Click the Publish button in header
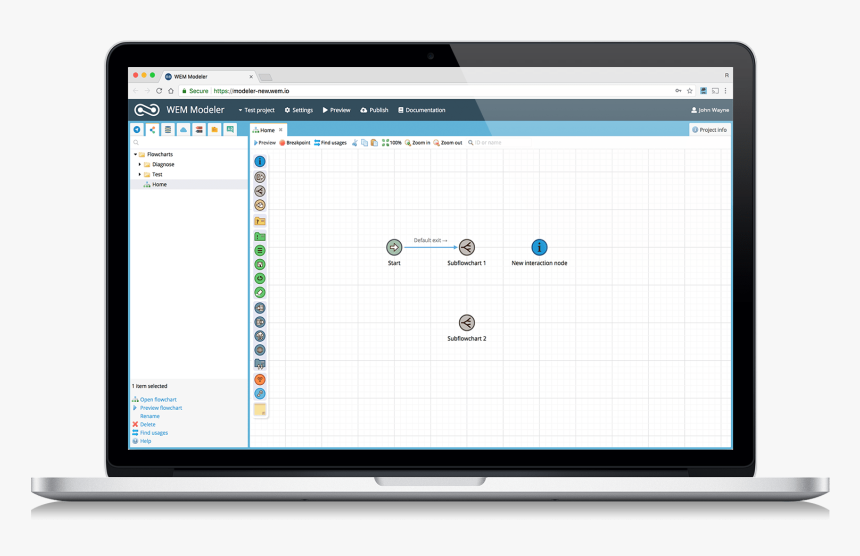This screenshot has height=556, width=860. pos(374,110)
